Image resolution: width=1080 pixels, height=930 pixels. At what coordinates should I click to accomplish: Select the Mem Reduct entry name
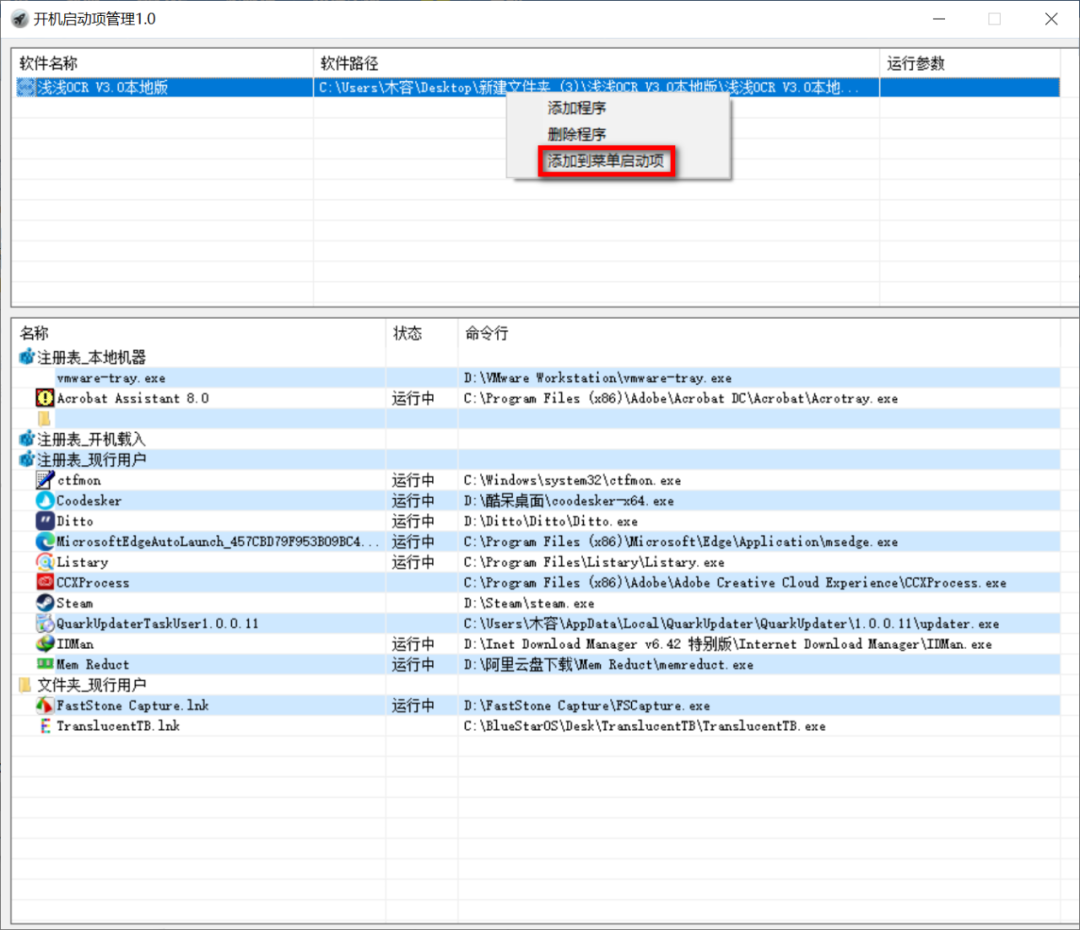[x=92, y=664]
